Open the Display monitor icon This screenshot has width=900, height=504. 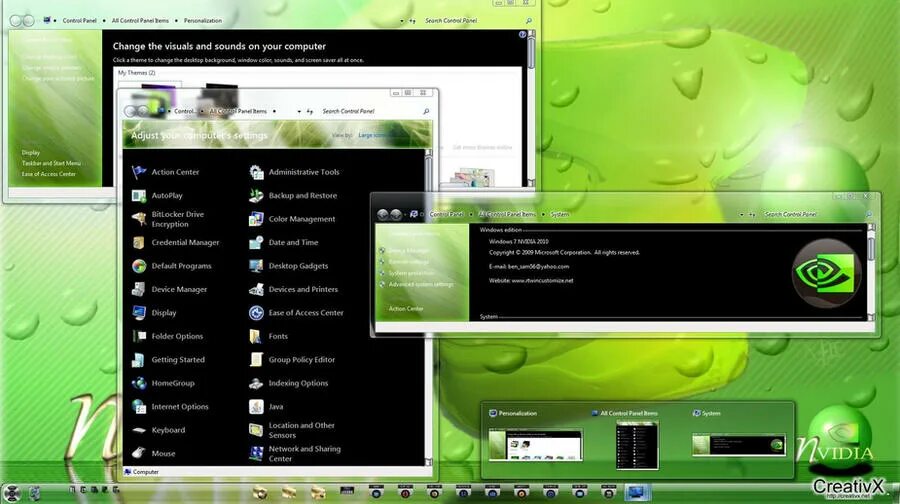(139, 313)
